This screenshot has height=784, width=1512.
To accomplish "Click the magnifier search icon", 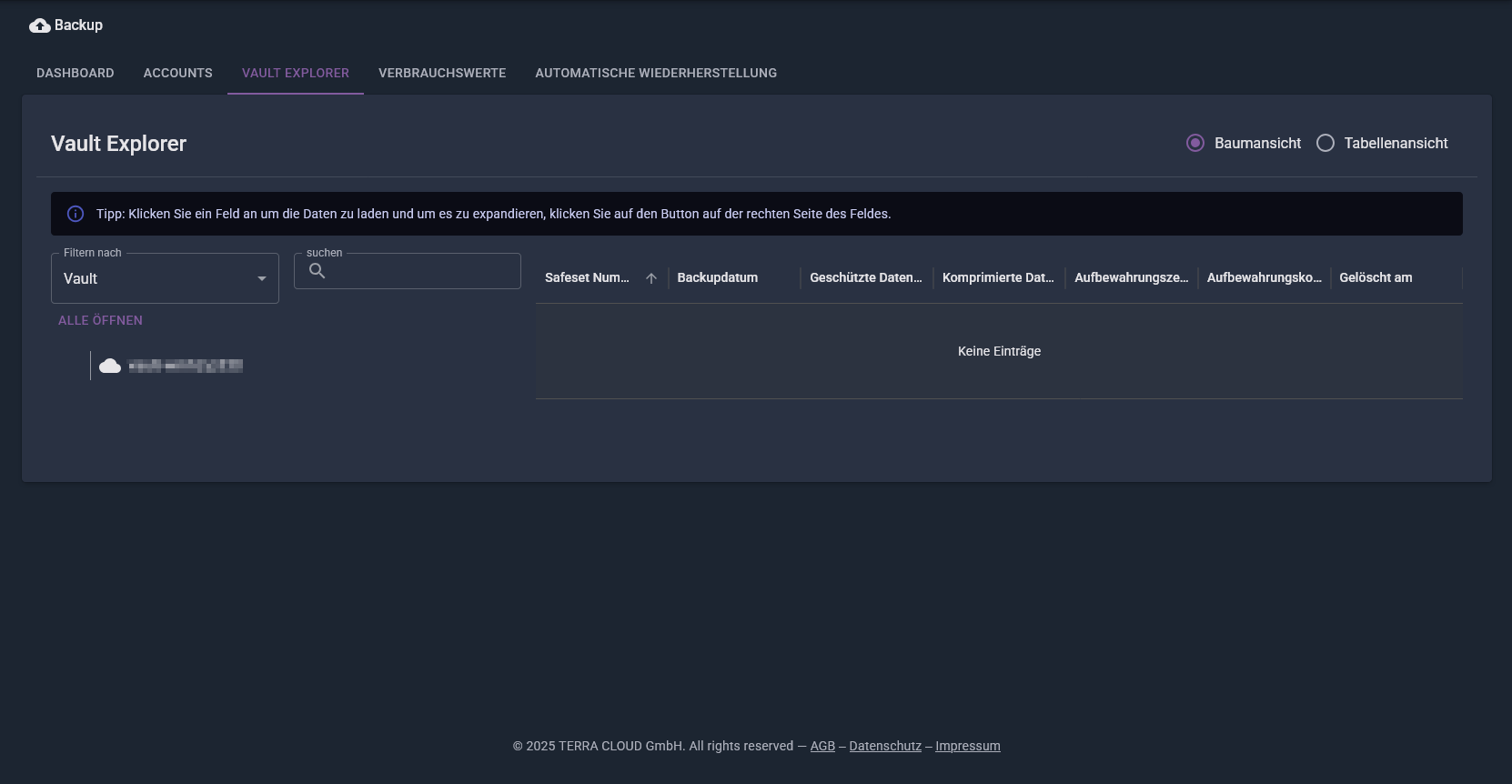I will [317, 270].
